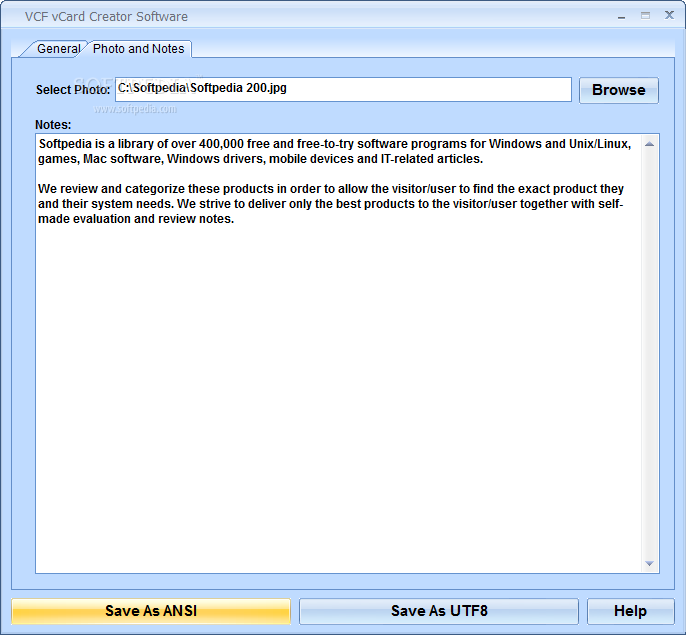
Task: Save the vCard as ANSI
Action: click(x=151, y=611)
